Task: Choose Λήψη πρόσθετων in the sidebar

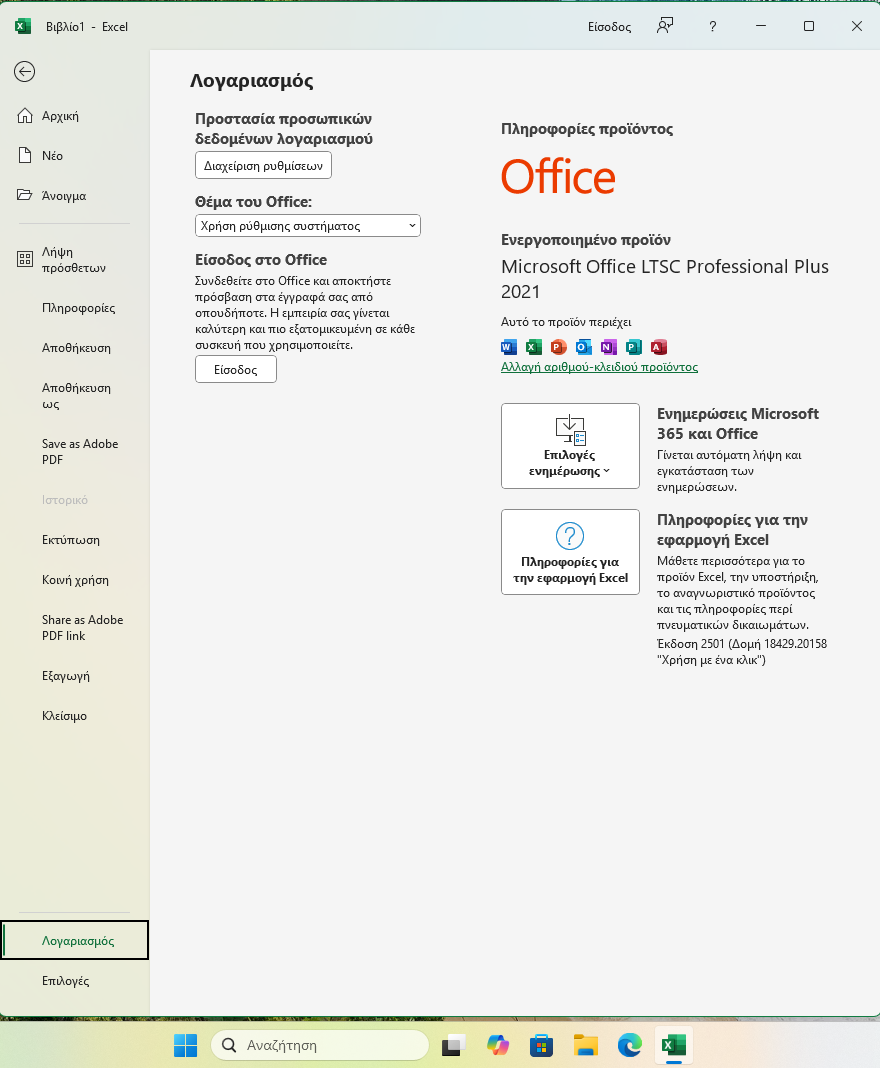Action: 74,260
